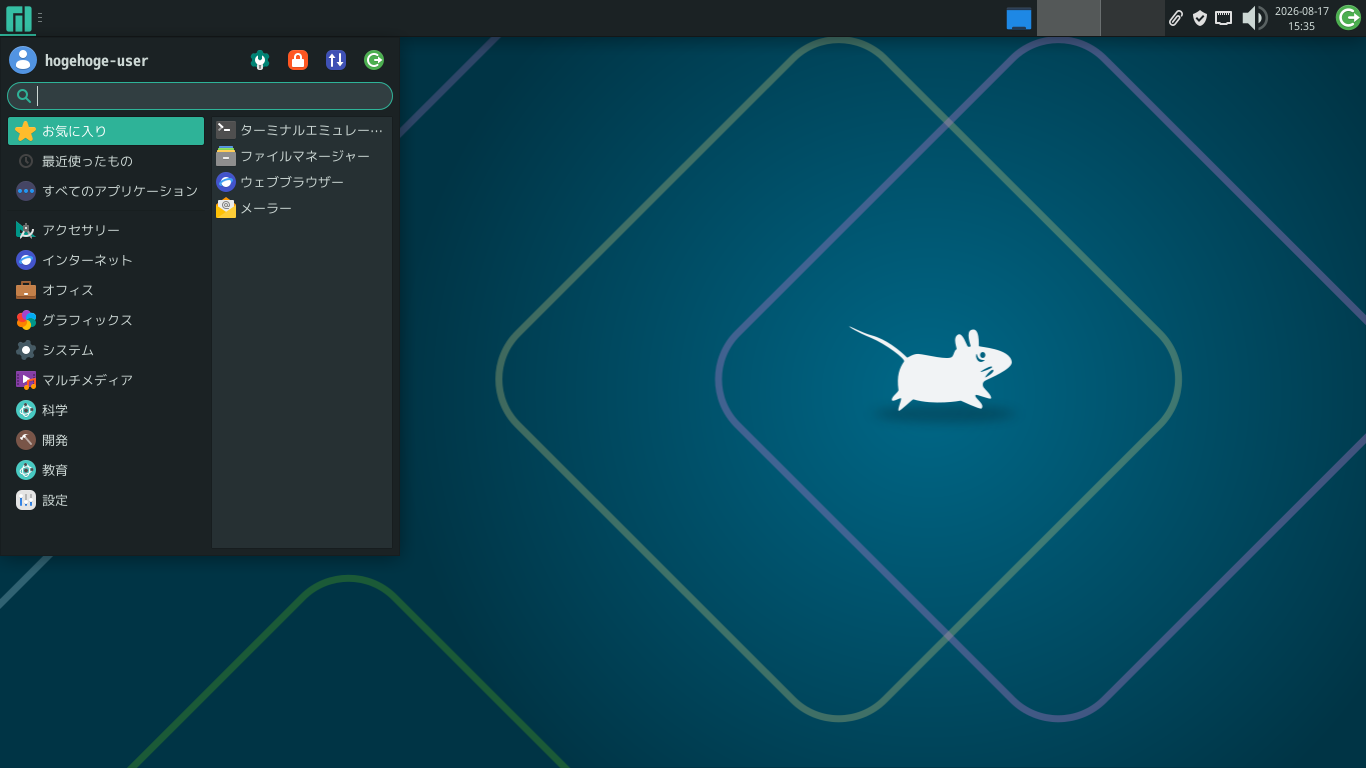This screenshot has height=768, width=1366.
Task: Choose the グラフィックス category
Action: 106,320
